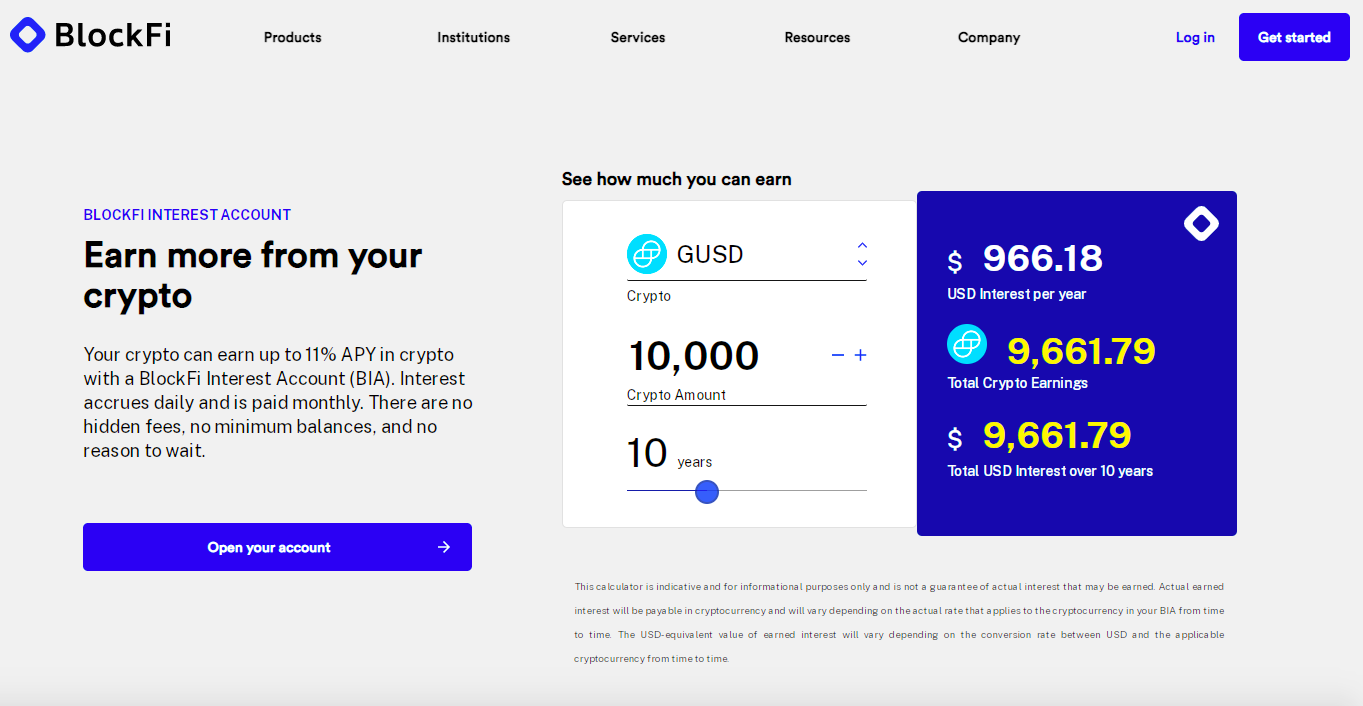Screen dimensions: 1363x706
Task: Click the 966.18 USD interest value
Action: (1043, 259)
